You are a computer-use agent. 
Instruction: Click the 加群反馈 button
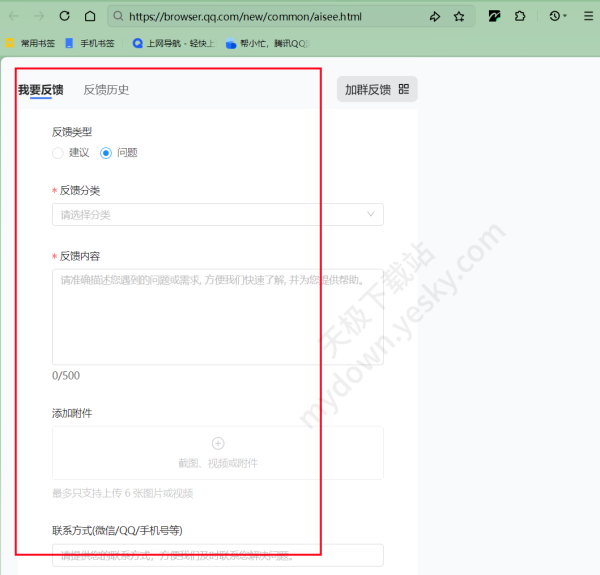pyautogui.click(x=376, y=89)
